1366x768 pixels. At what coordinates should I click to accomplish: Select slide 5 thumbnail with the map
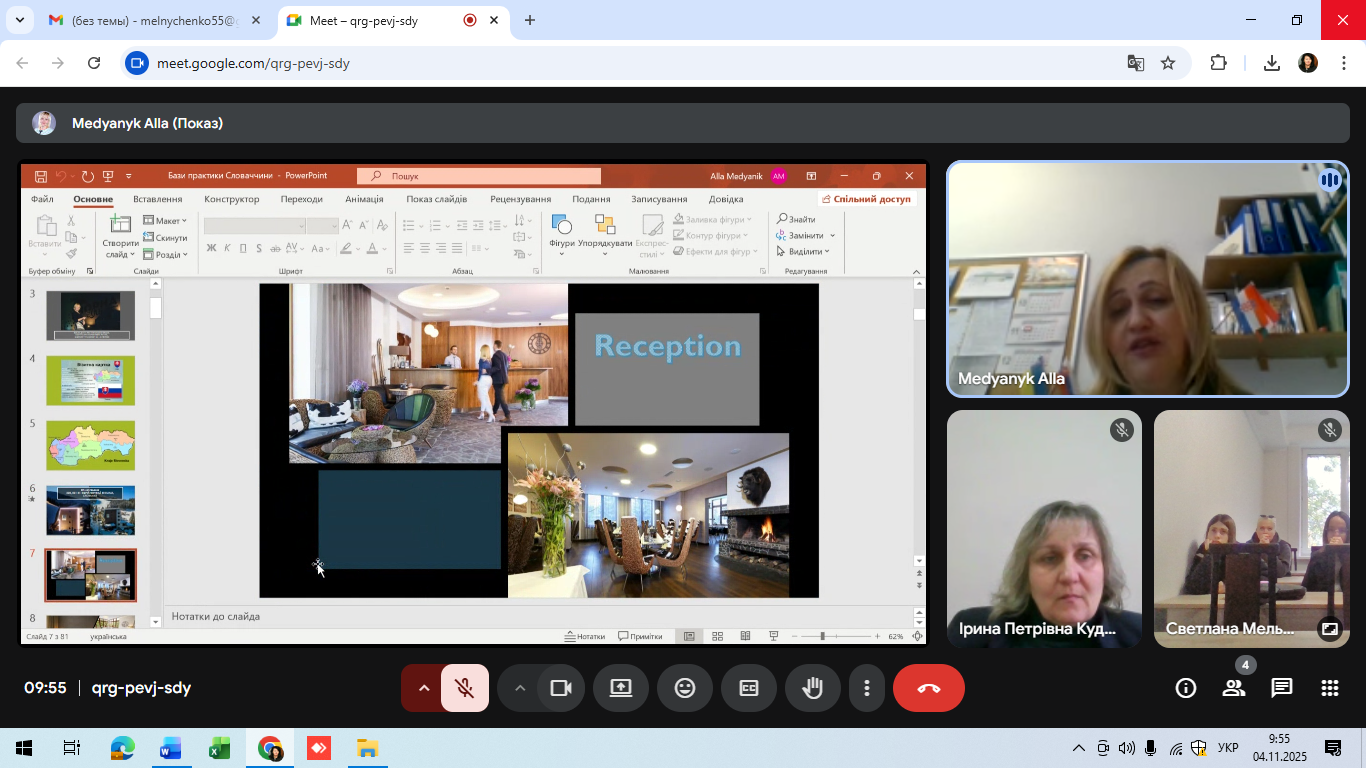click(x=90, y=445)
